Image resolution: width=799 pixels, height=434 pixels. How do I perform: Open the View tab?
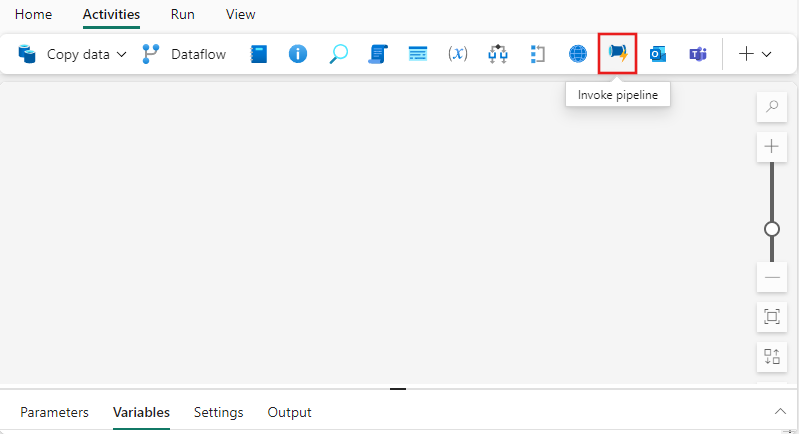pyautogui.click(x=241, y=14)
